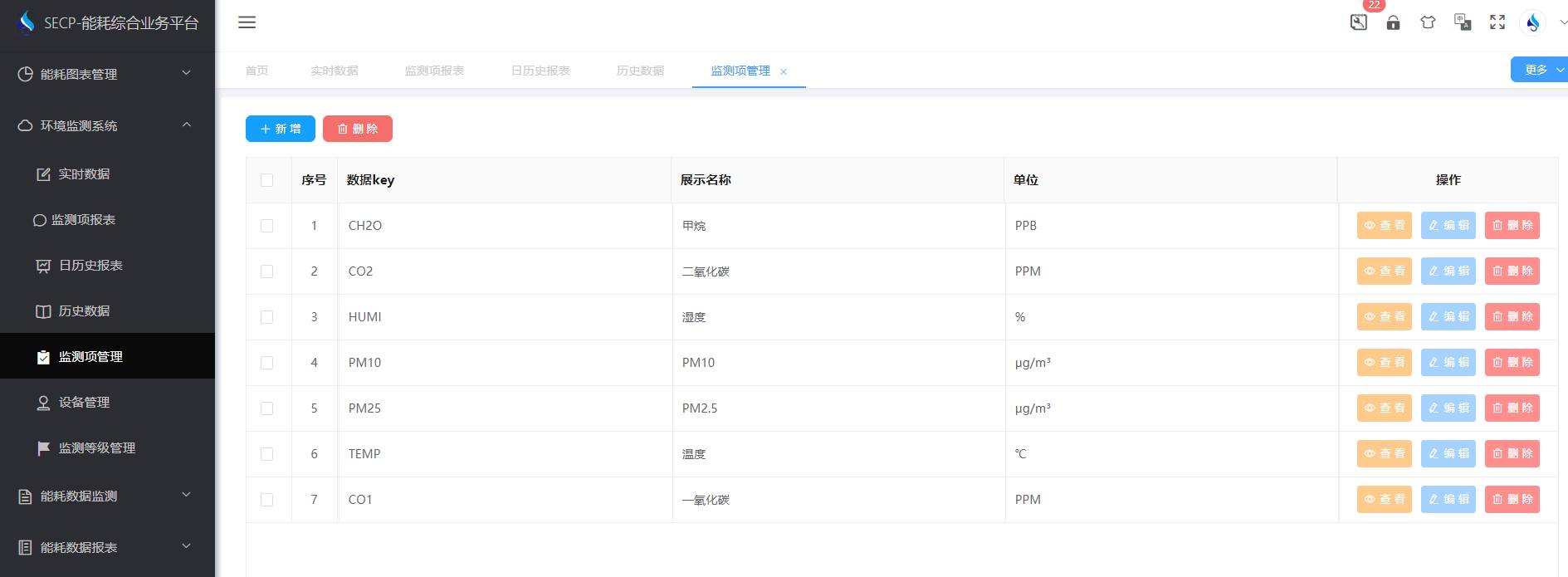Click the user avatar icon

coord(1532,22)
